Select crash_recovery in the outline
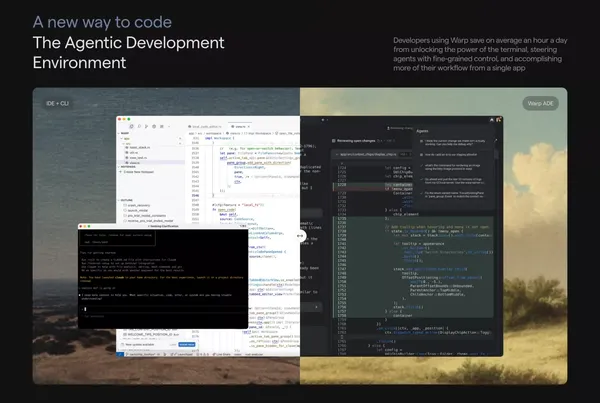This screenshot has height=403, width=600. coord(139,206)
